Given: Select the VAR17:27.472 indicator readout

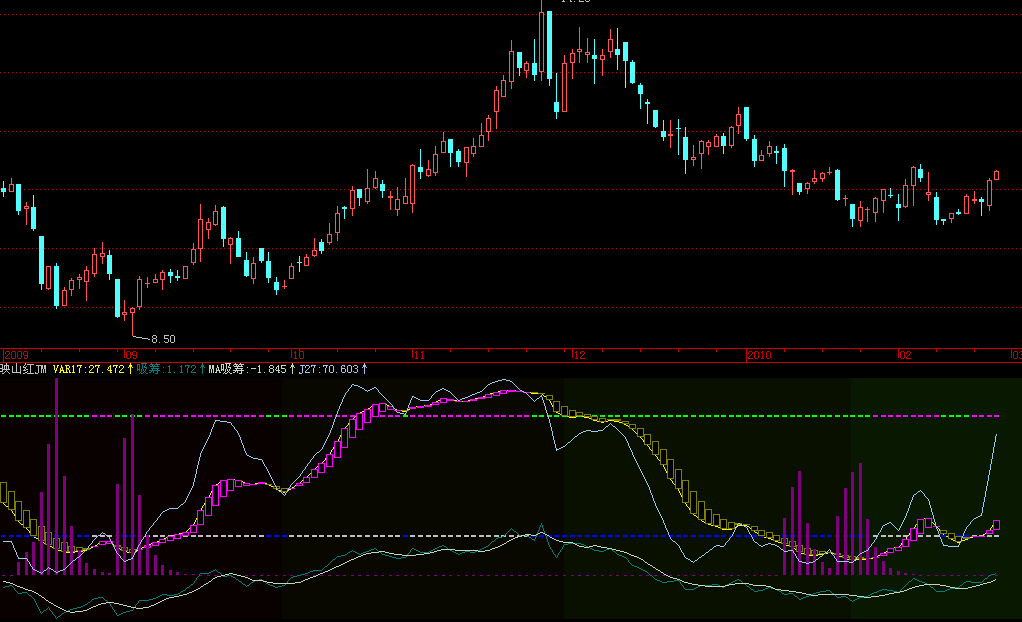Looking at the screenshot, I should coord(89,369).
